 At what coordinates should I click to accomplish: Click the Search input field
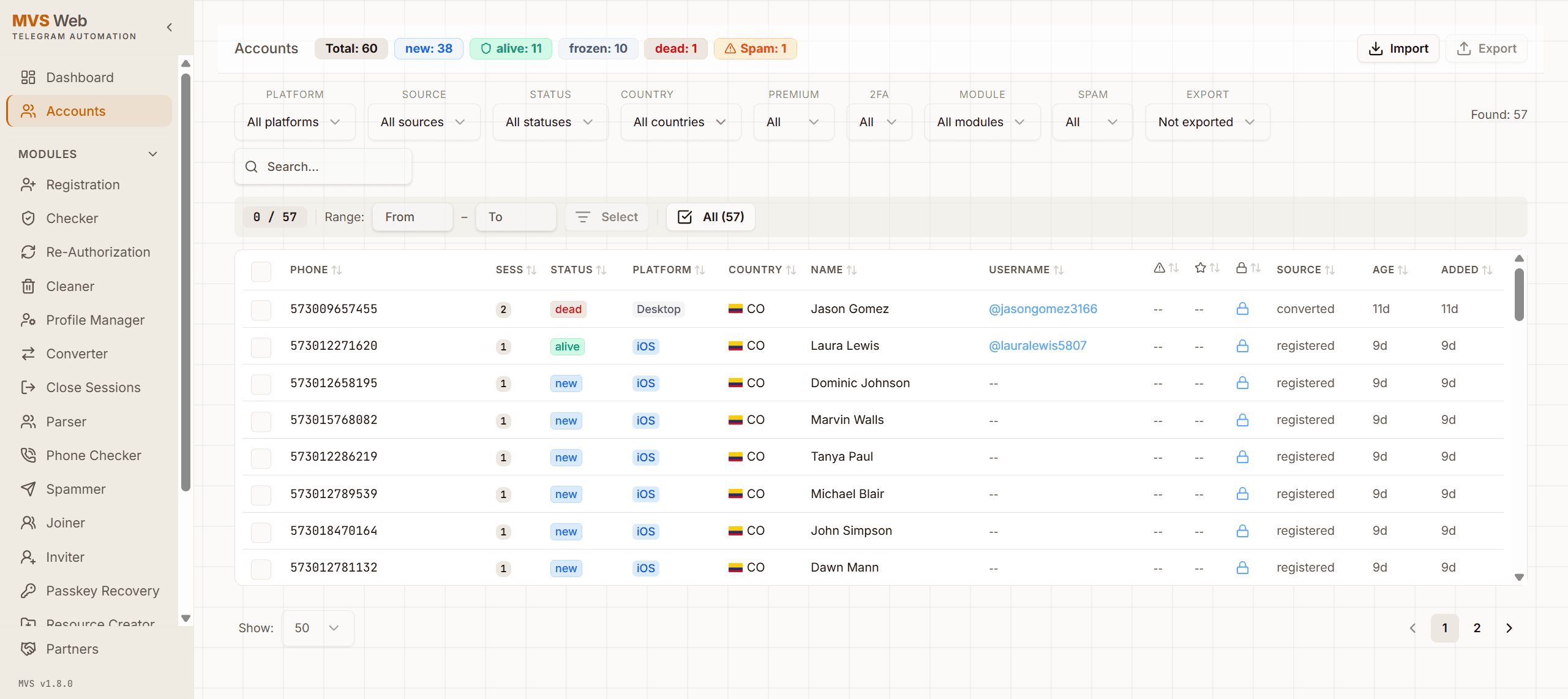[323, 167]
